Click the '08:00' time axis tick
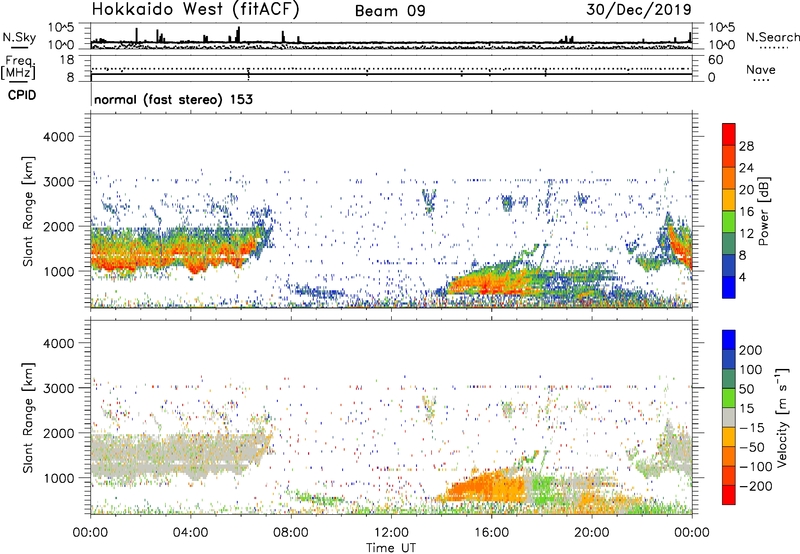The image size is (800, 554). pyautogui.click(x=290, y=533)
